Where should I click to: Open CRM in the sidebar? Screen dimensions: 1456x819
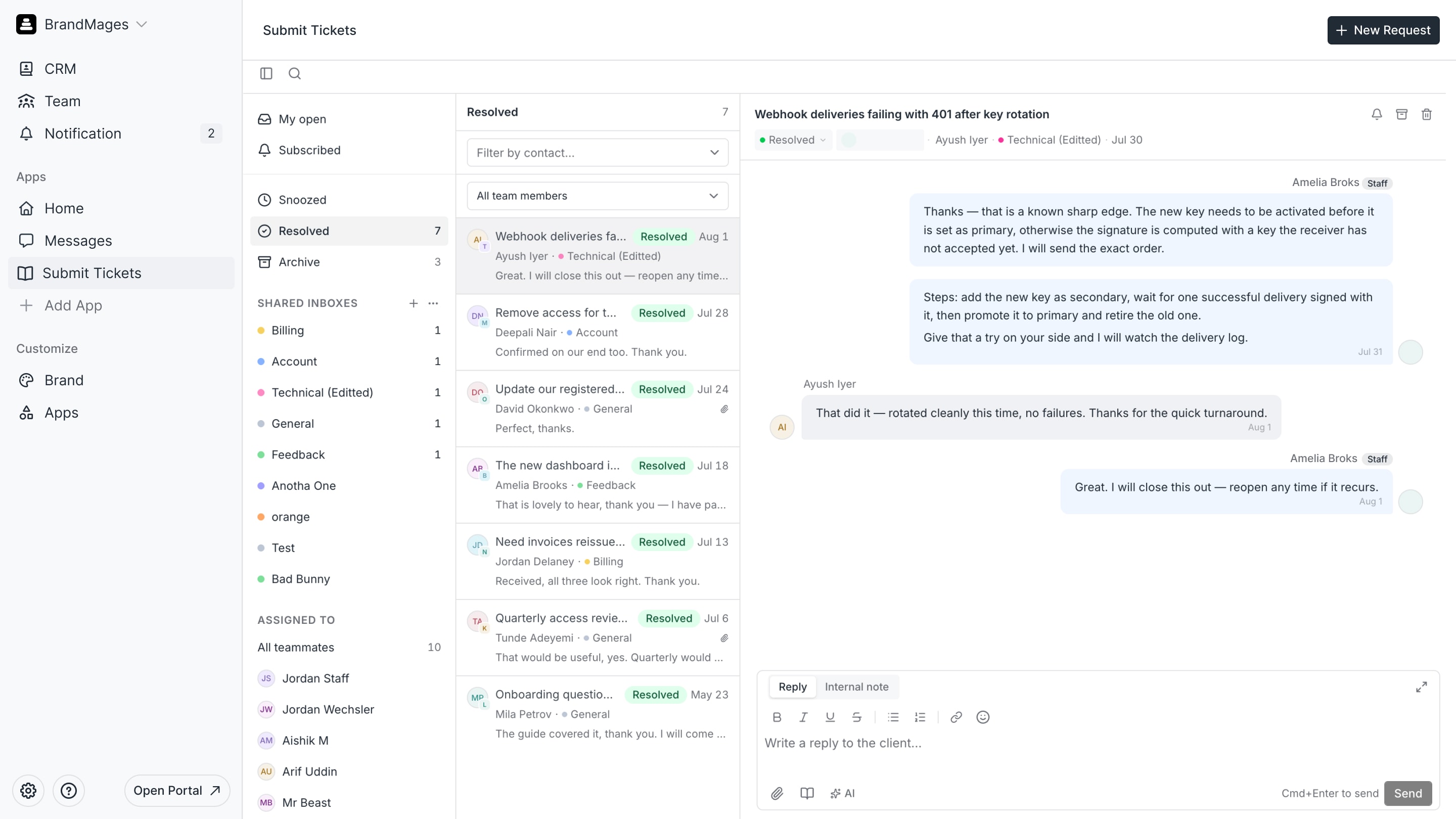click(121, 69)
